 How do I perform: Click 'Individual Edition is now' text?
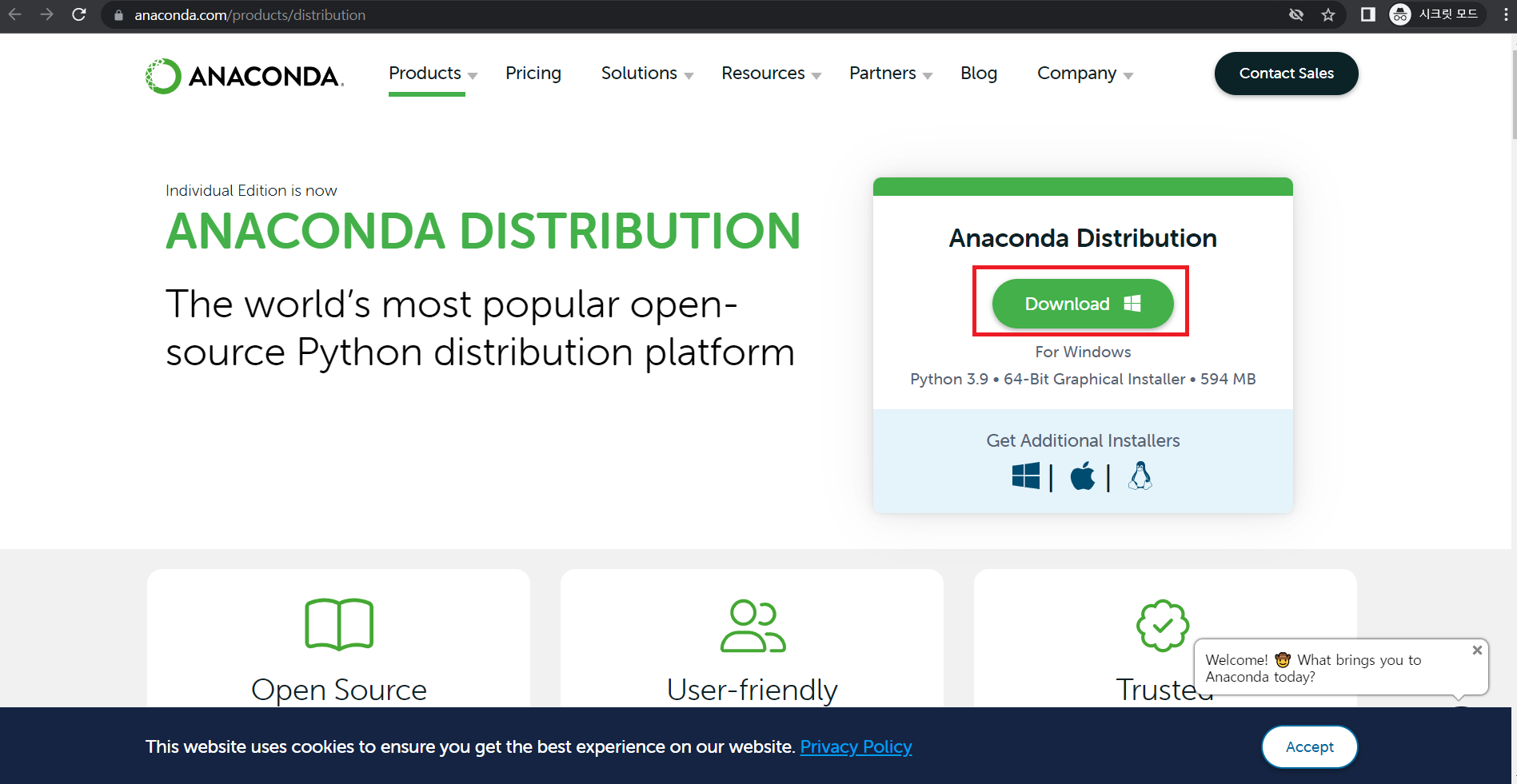tap(251, 190)
